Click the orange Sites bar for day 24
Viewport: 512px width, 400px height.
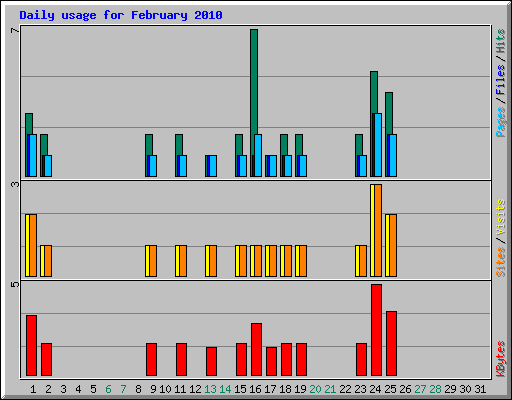(x=378, y=230)
